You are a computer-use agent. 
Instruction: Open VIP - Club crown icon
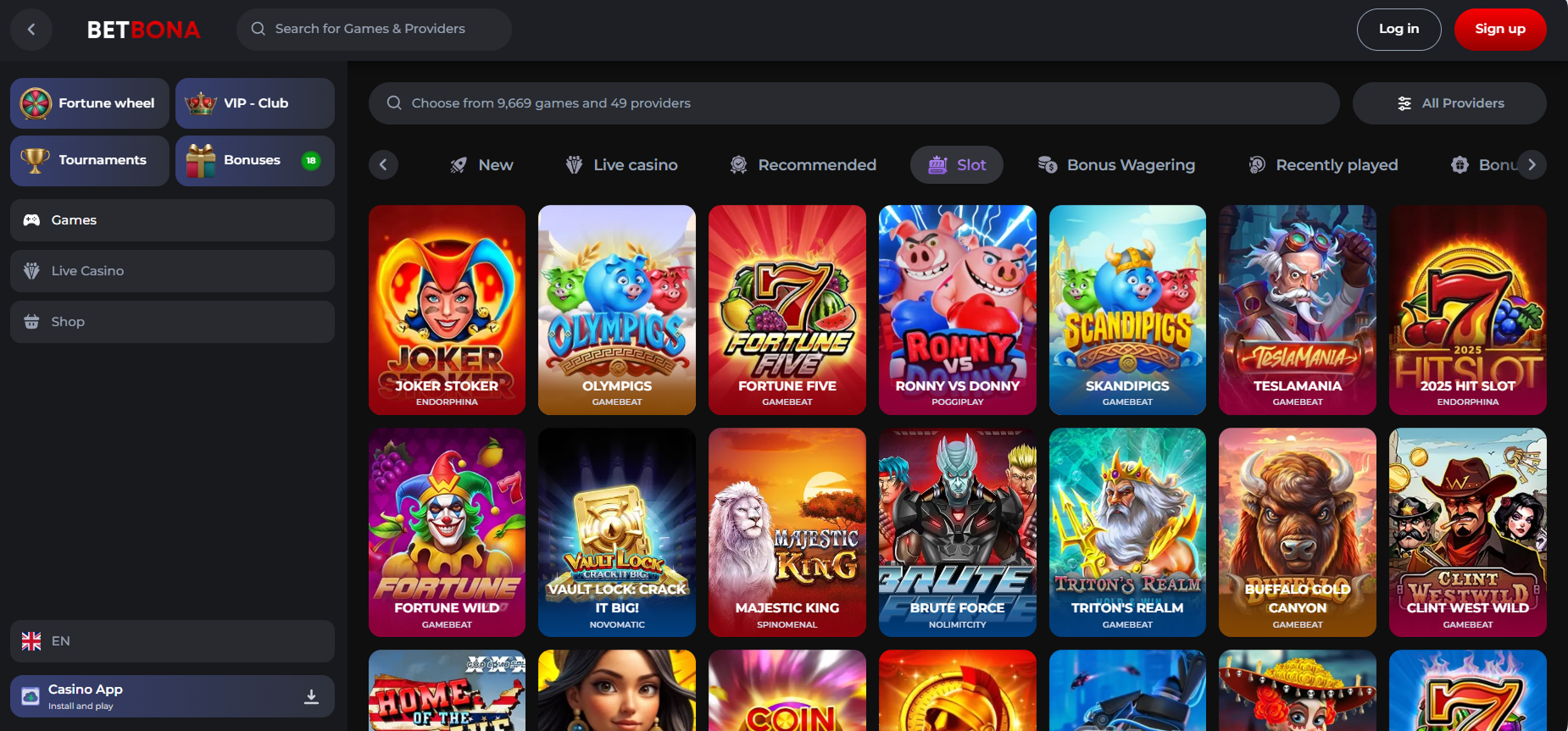tap(201, 103)
